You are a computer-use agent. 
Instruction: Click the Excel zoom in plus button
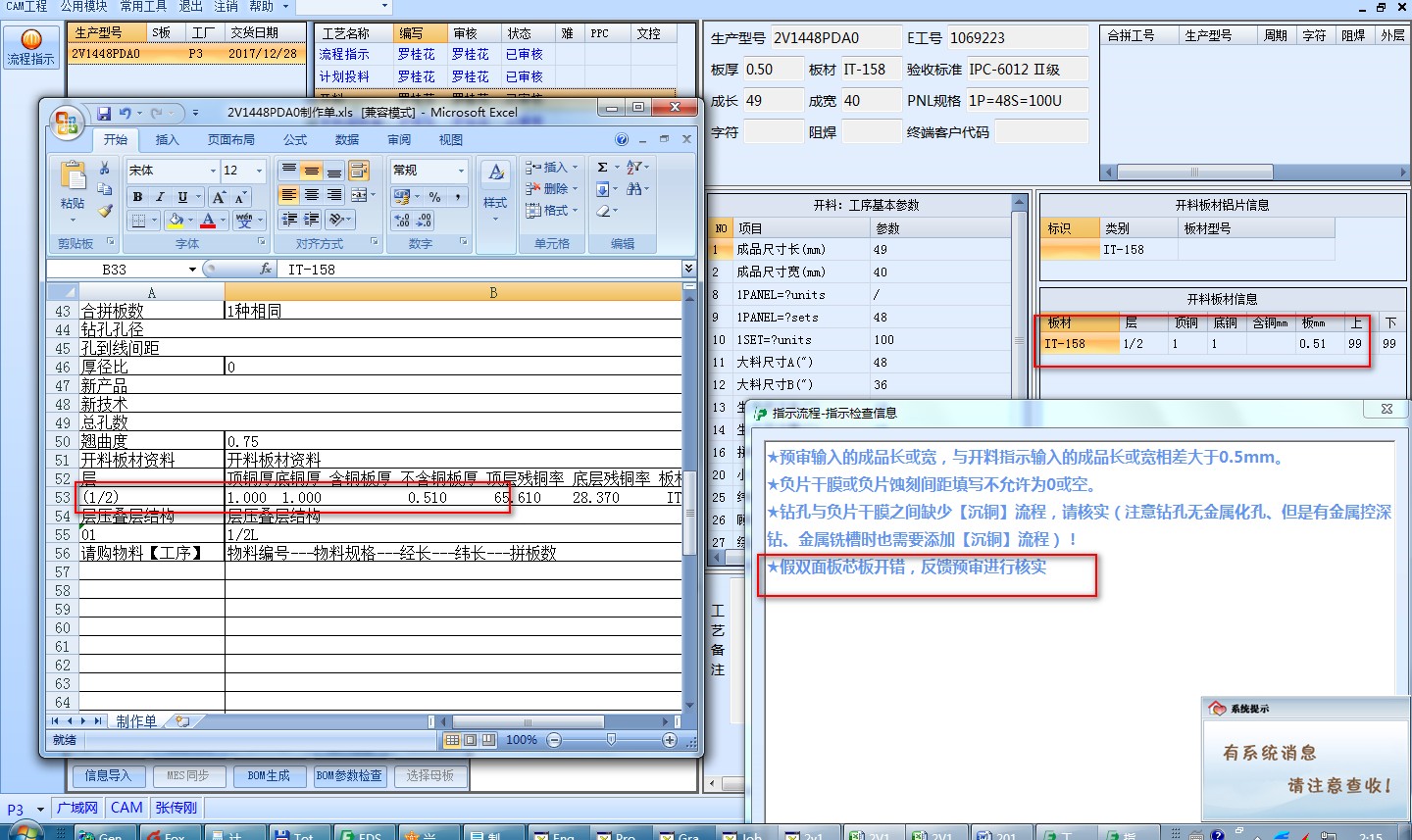(670, 740)
